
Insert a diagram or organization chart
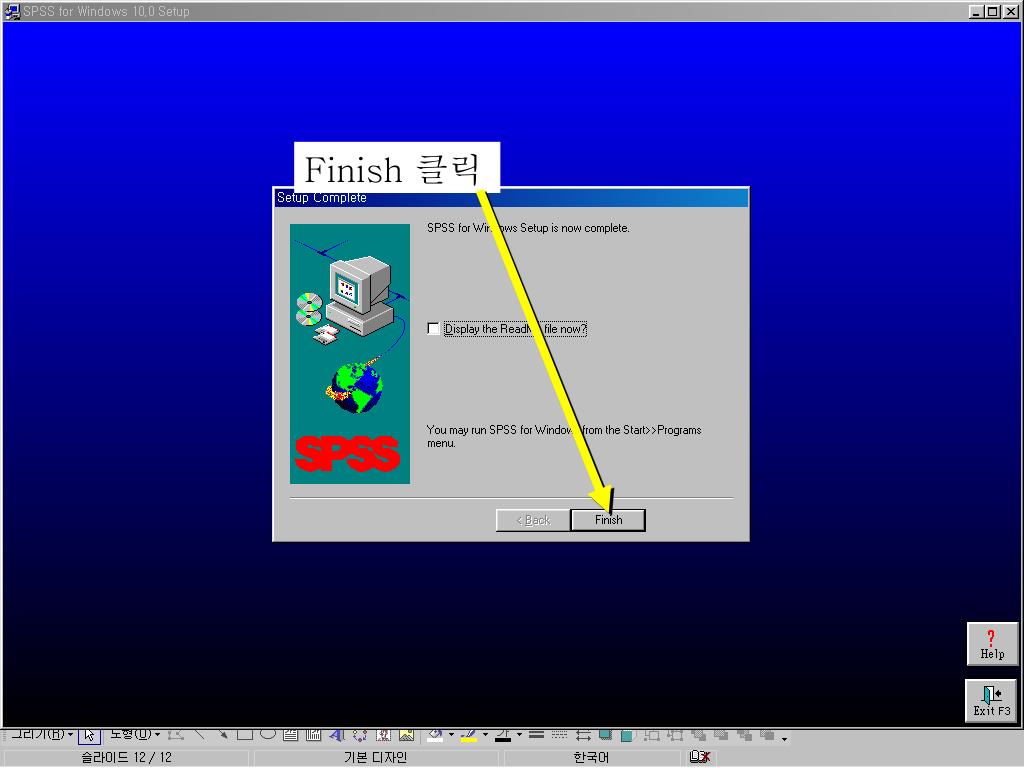[360, 735]
